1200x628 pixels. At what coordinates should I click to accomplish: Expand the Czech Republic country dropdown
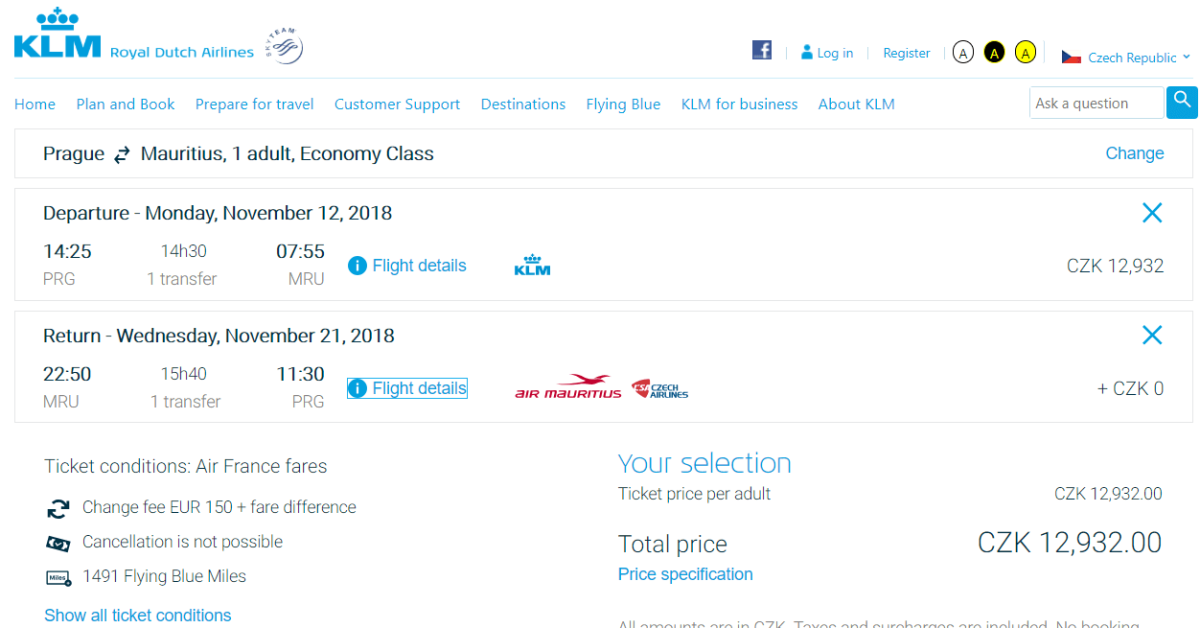click(x=1126, y=57)
